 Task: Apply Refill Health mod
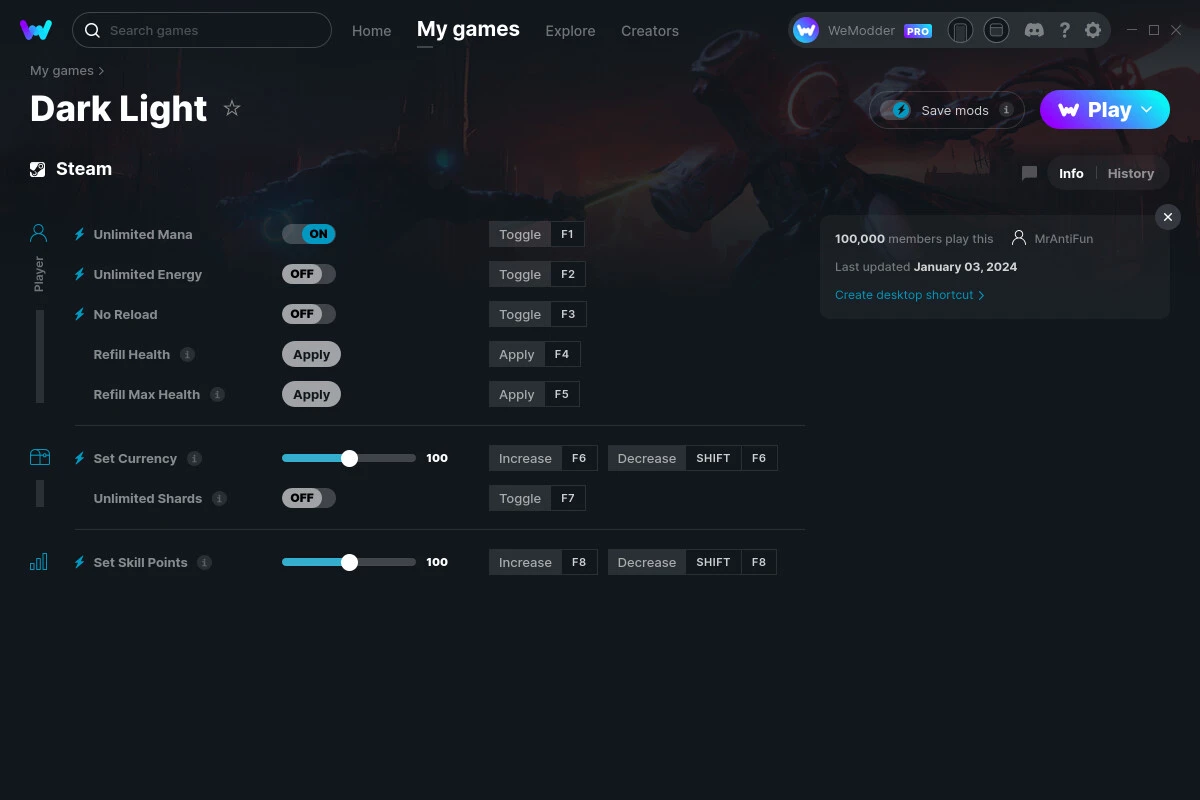tap(312, 354)
